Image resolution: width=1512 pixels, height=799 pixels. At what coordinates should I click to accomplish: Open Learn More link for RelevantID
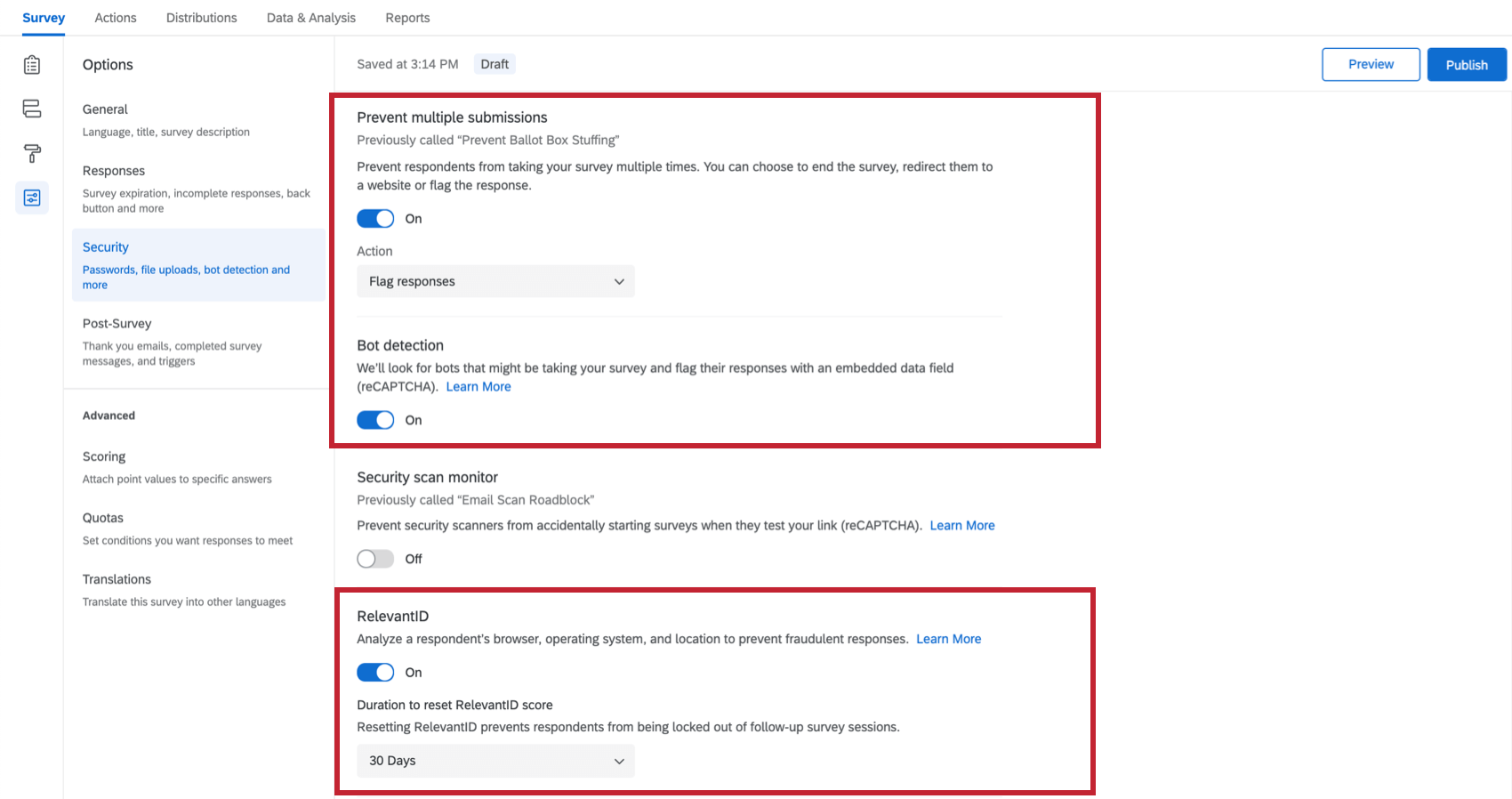point(949,639)
